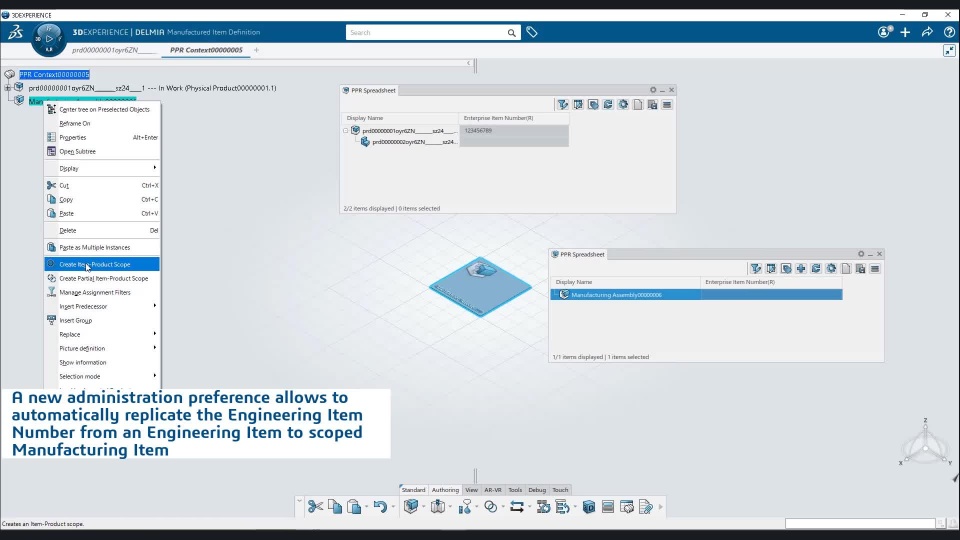Click the plus add icon in top bar
This screenshot has height=540, width=960.
(x=906, y=32)
